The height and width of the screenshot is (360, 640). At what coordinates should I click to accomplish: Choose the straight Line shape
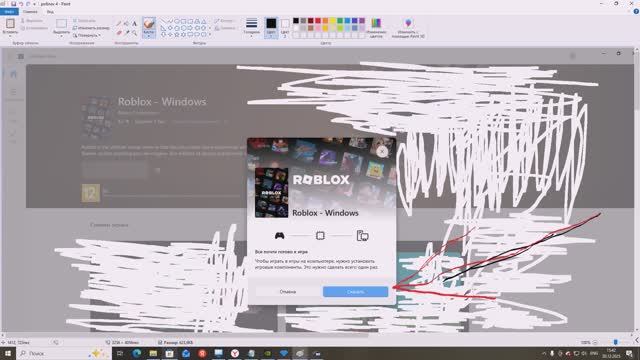tap(163, 21)
